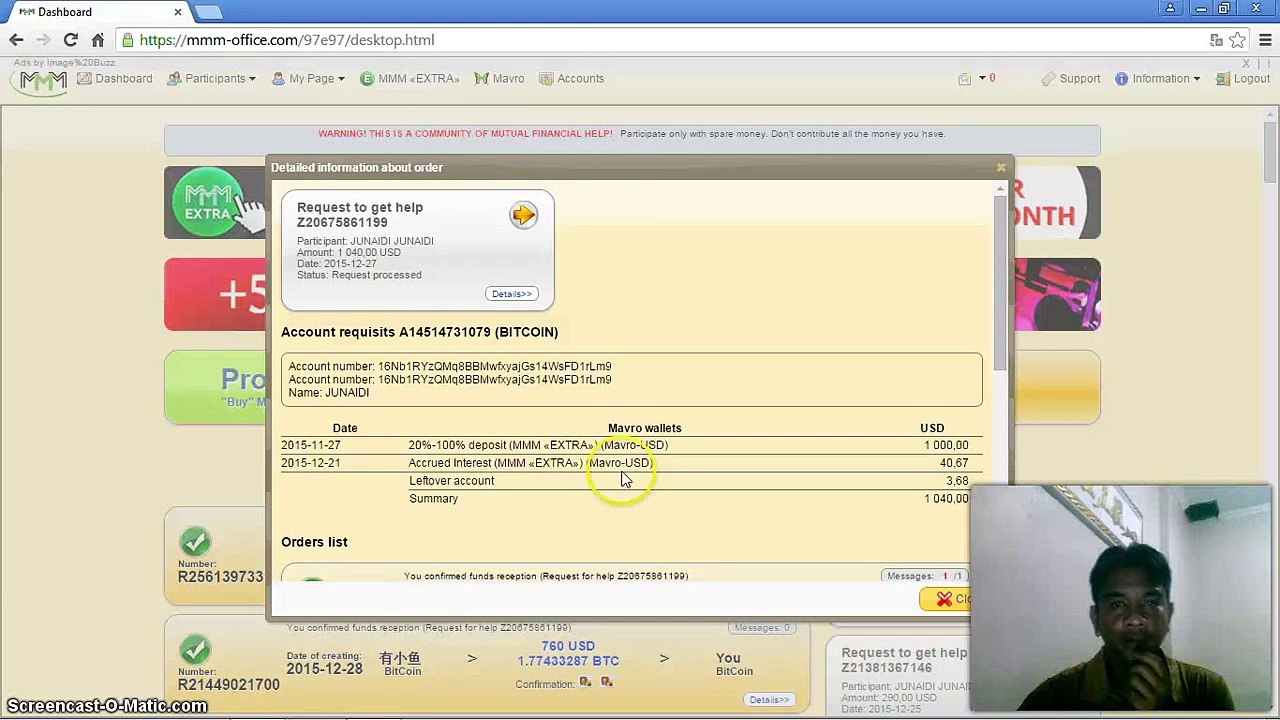1280x720 pixels.
Task: Click the mail envelope icon in navigation
Action: tap(965, 79)
